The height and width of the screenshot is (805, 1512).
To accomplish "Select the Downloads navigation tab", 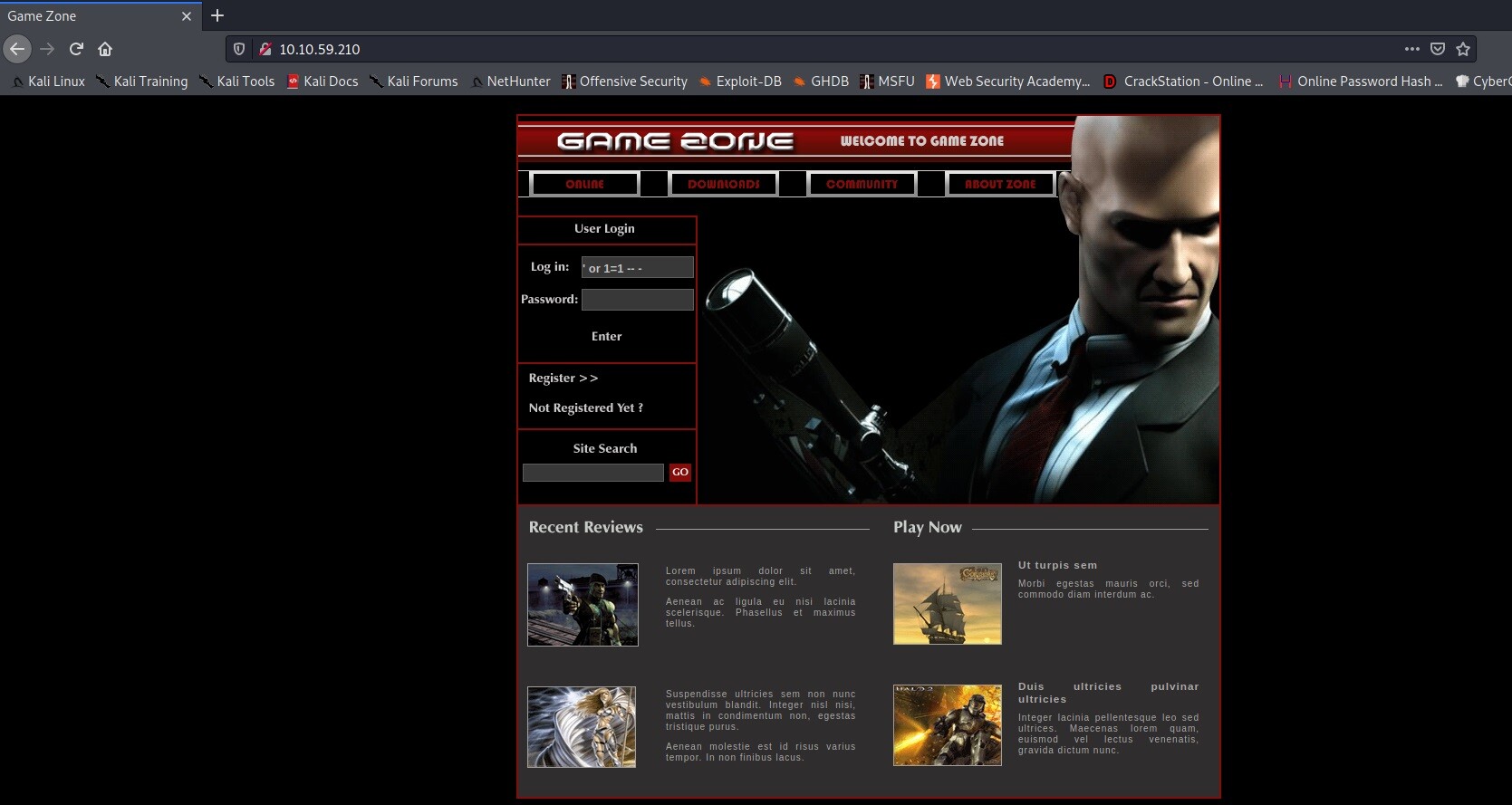I will 723,184.
